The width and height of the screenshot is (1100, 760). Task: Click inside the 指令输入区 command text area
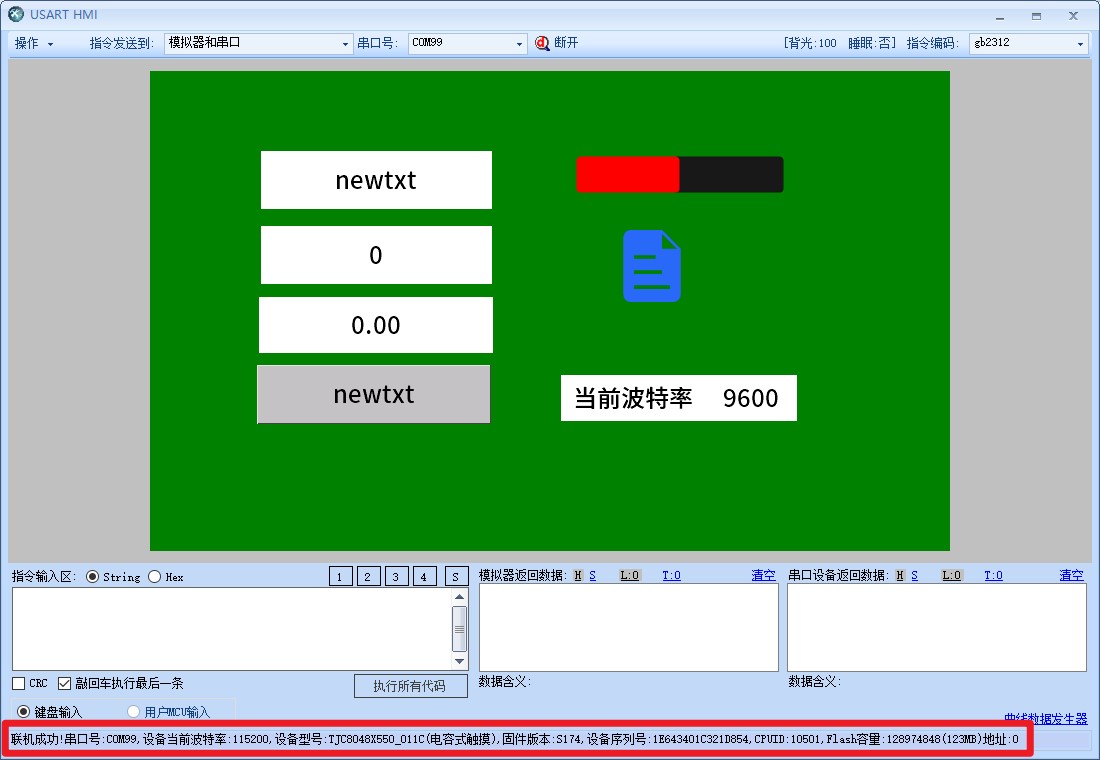(230, 628)
